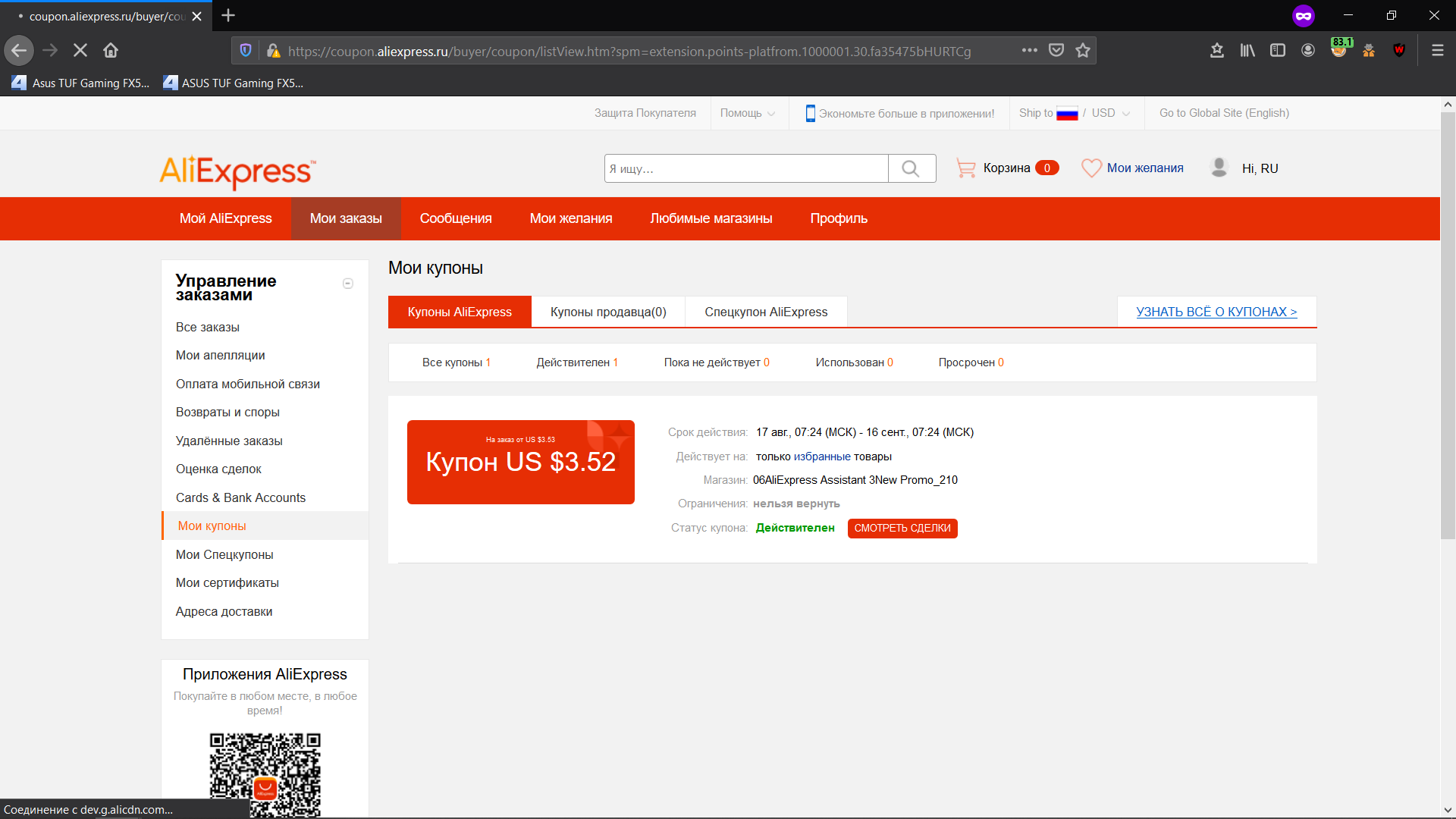Open a new browser tab

(228, 15)
